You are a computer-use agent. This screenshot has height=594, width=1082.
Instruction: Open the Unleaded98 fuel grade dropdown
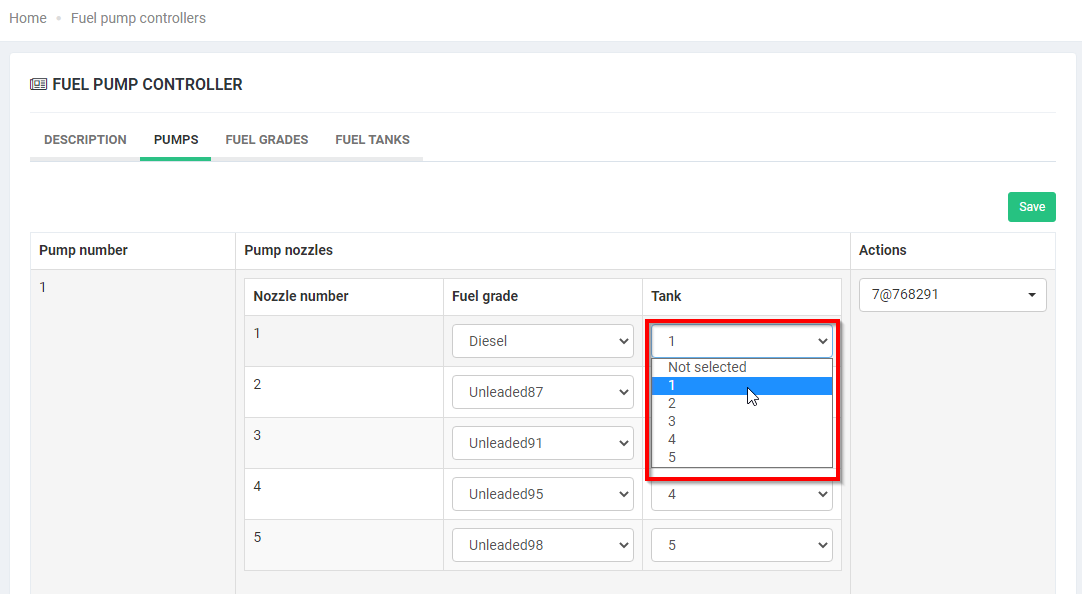click(542, 545)
